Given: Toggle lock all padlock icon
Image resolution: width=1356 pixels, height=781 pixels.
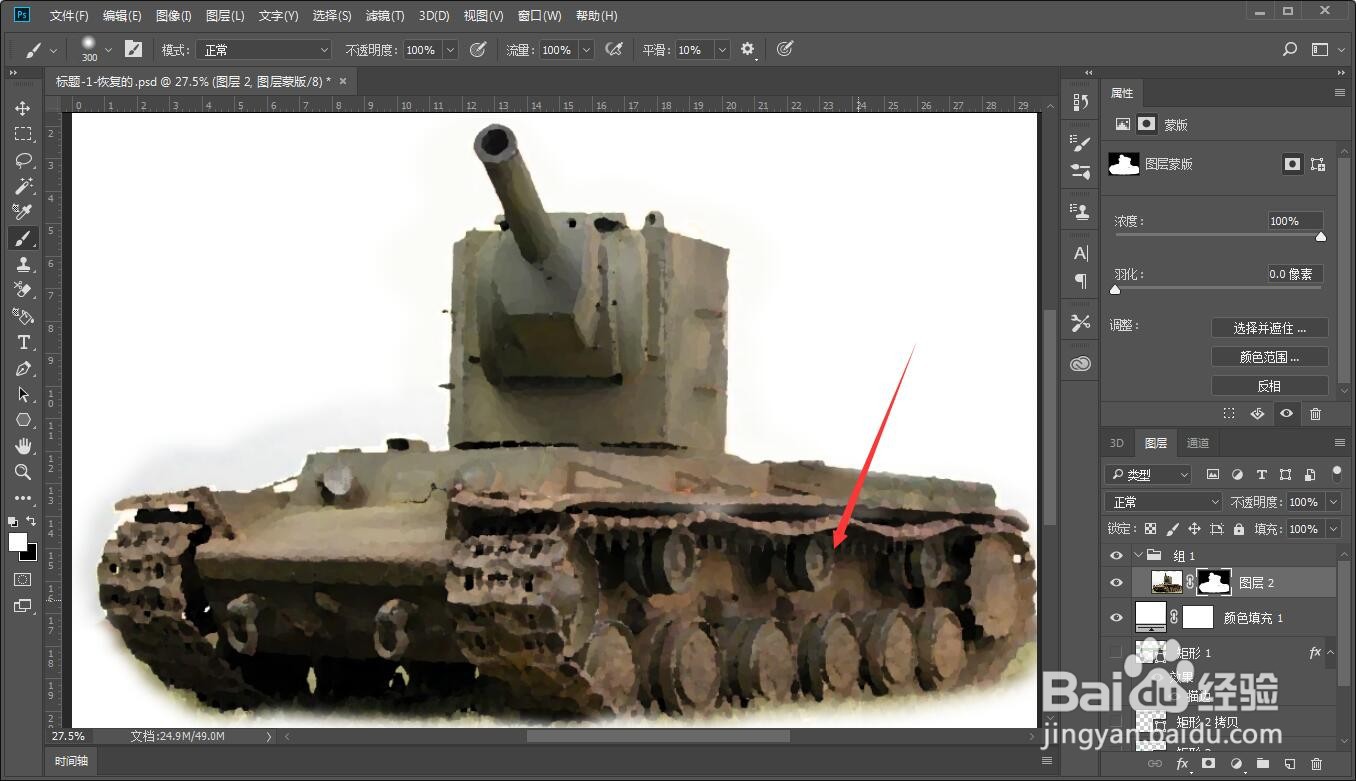Looking at the screenshot, I should [1239, 529].
